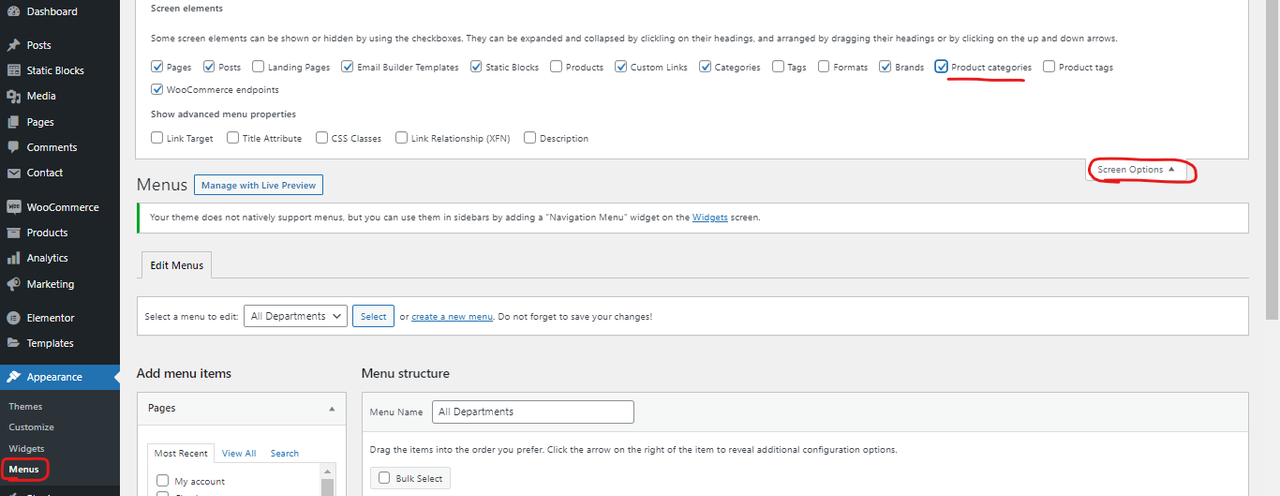Open Elementor via its sidebar icon
Image resolution: width=1280 pixels, height=496 pixels.
click(13, 318)
